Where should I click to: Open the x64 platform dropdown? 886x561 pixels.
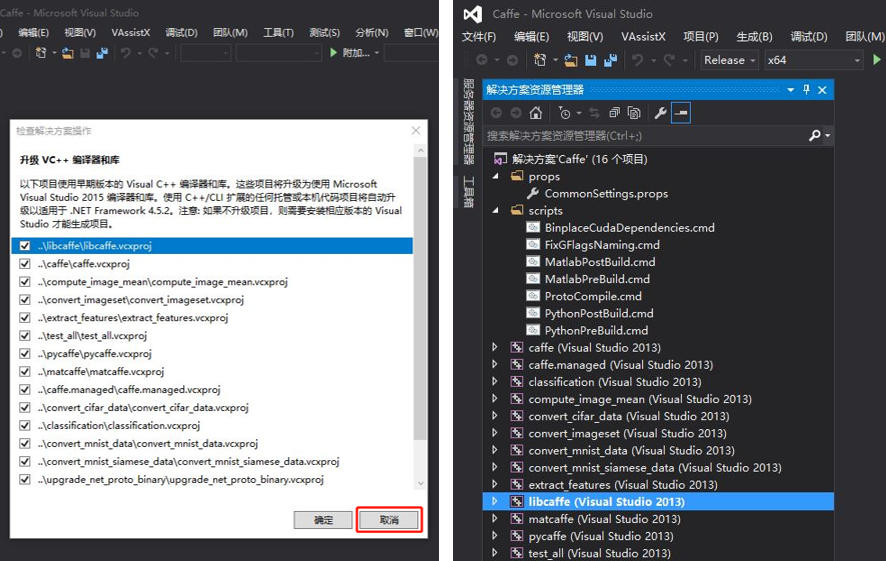pyautogui.click(x=814, y=60)
